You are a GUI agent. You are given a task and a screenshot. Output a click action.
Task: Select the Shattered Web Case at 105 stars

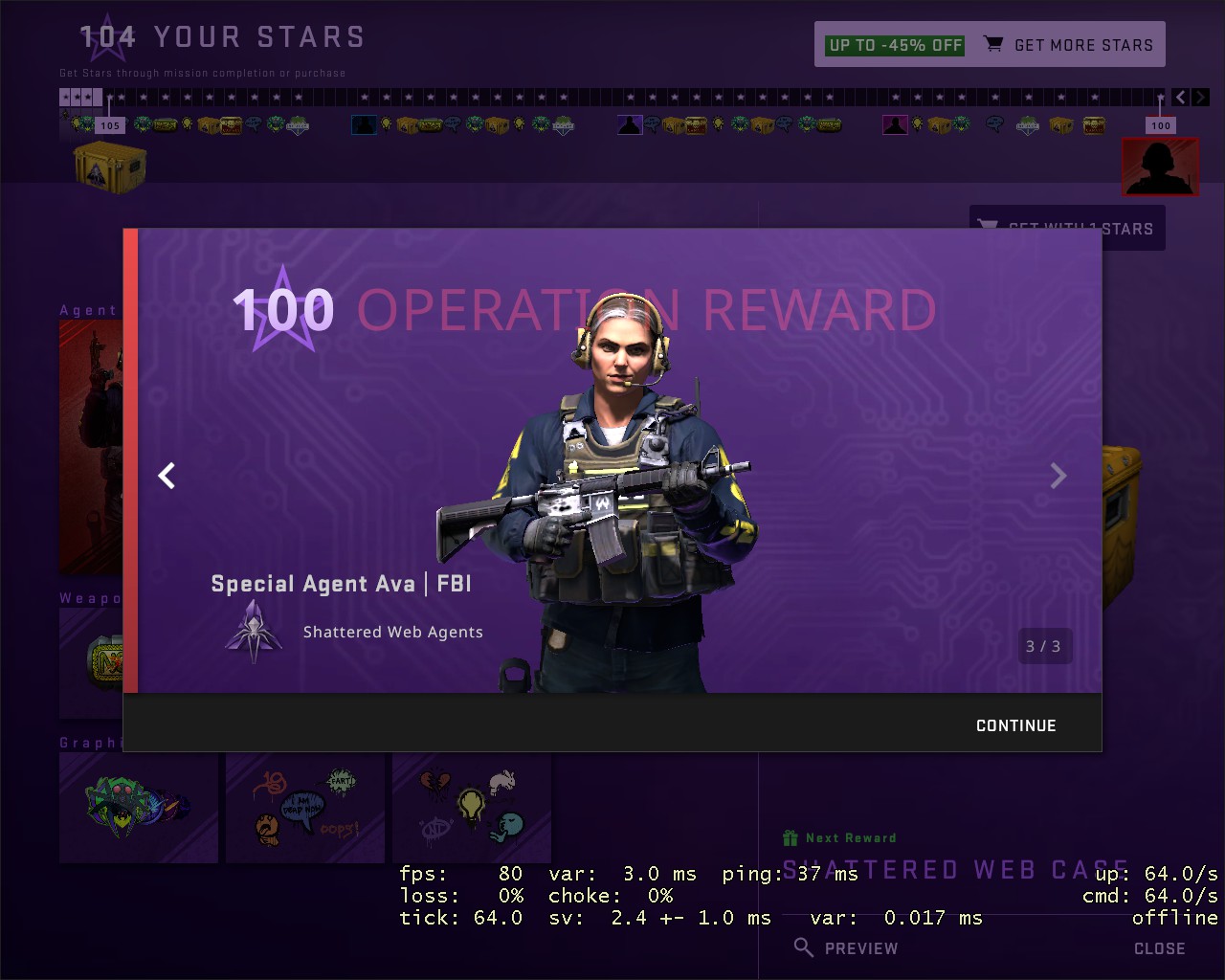109,168
